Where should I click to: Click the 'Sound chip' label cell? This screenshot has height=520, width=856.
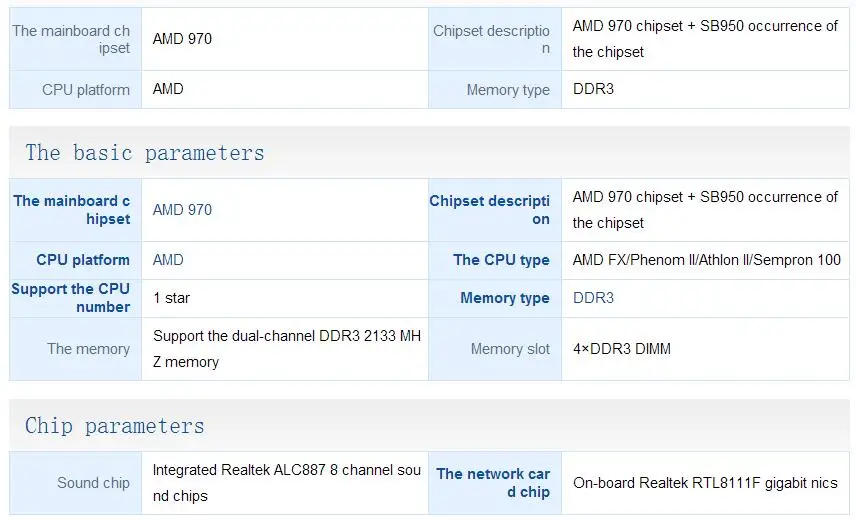click(x=93, y=483)
